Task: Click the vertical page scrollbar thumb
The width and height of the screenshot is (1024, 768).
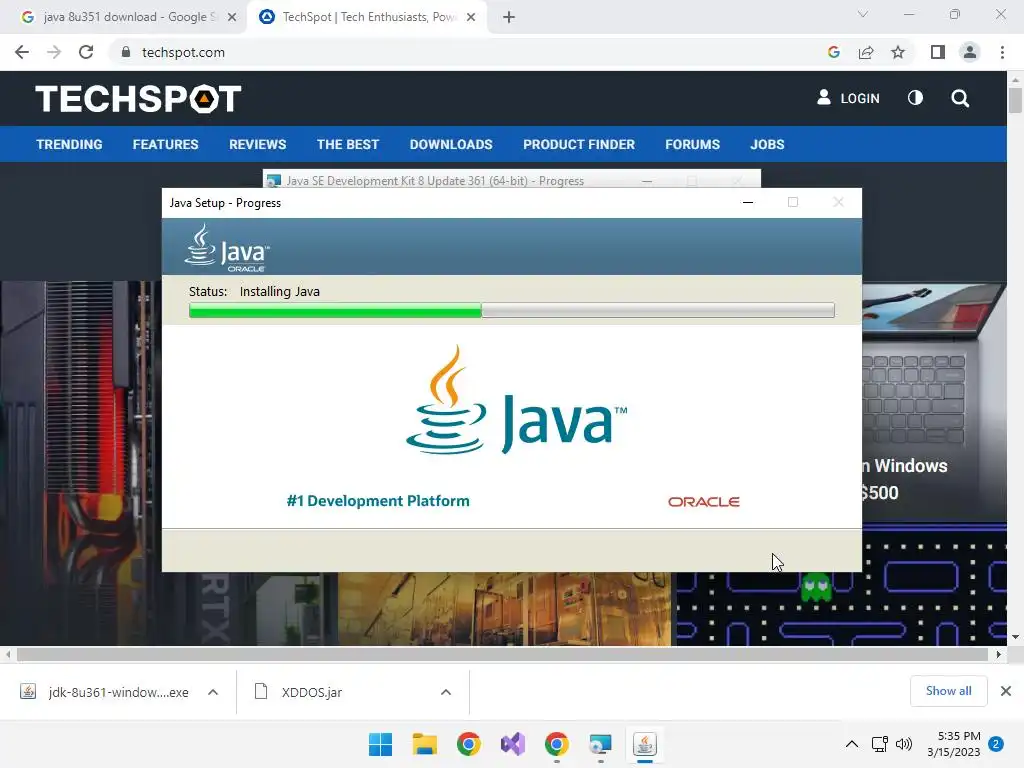Action: [x=1015, y=100]
